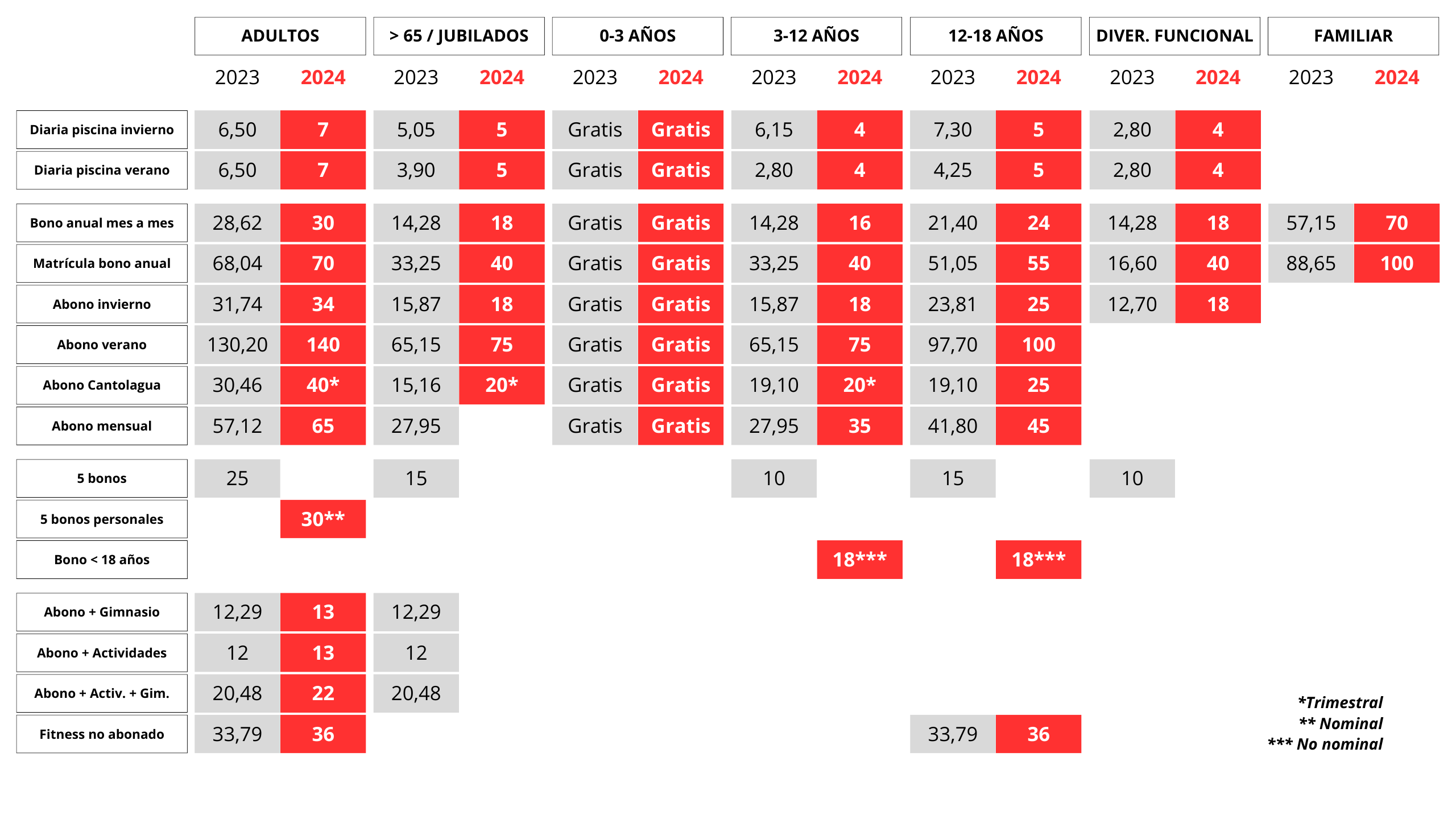Click the *Trimestral footnote text
This screenshot has width=1456, height=819.
pos(1340,702)
